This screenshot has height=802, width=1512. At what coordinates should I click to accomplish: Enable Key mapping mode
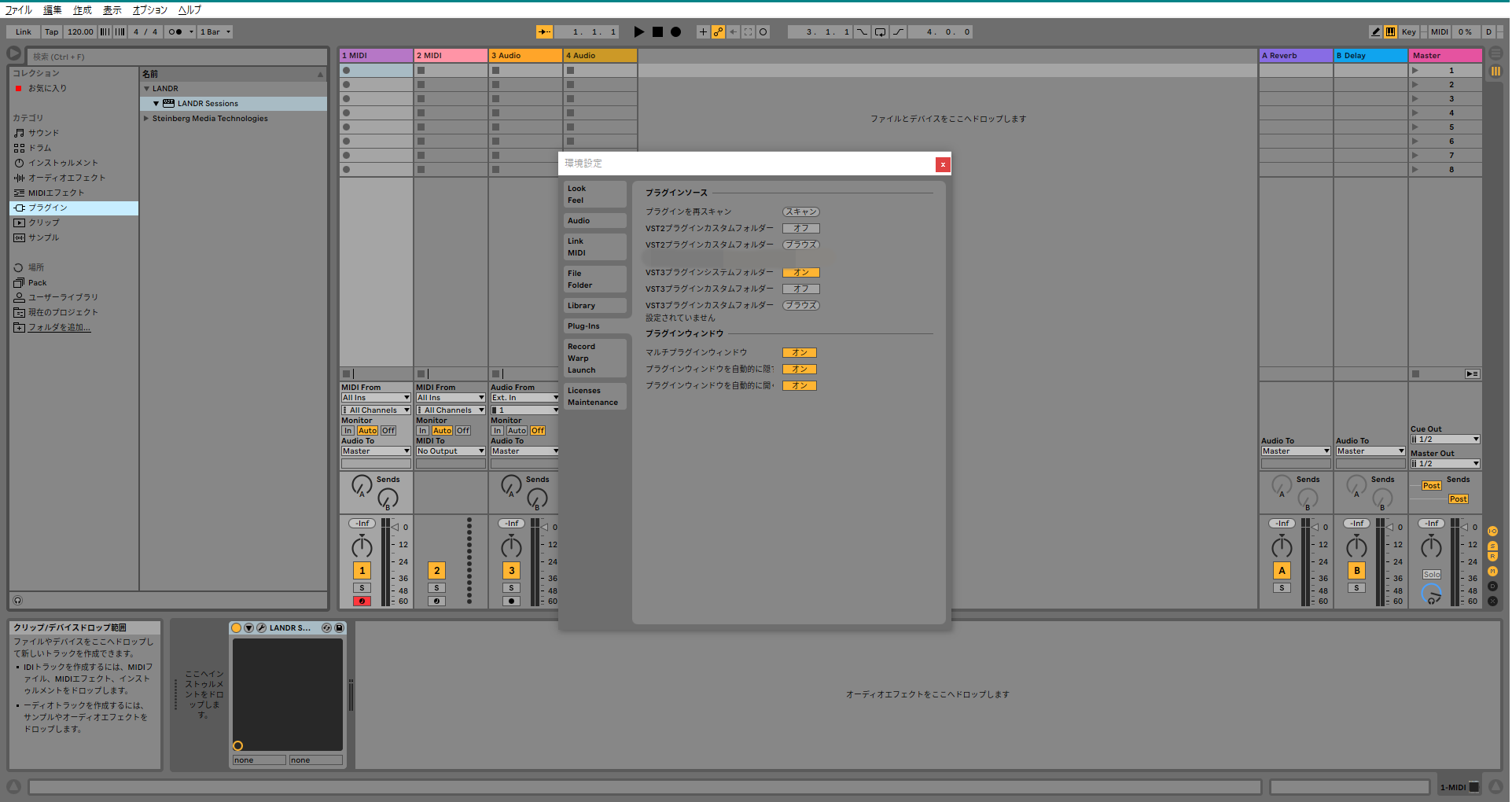1409,31
